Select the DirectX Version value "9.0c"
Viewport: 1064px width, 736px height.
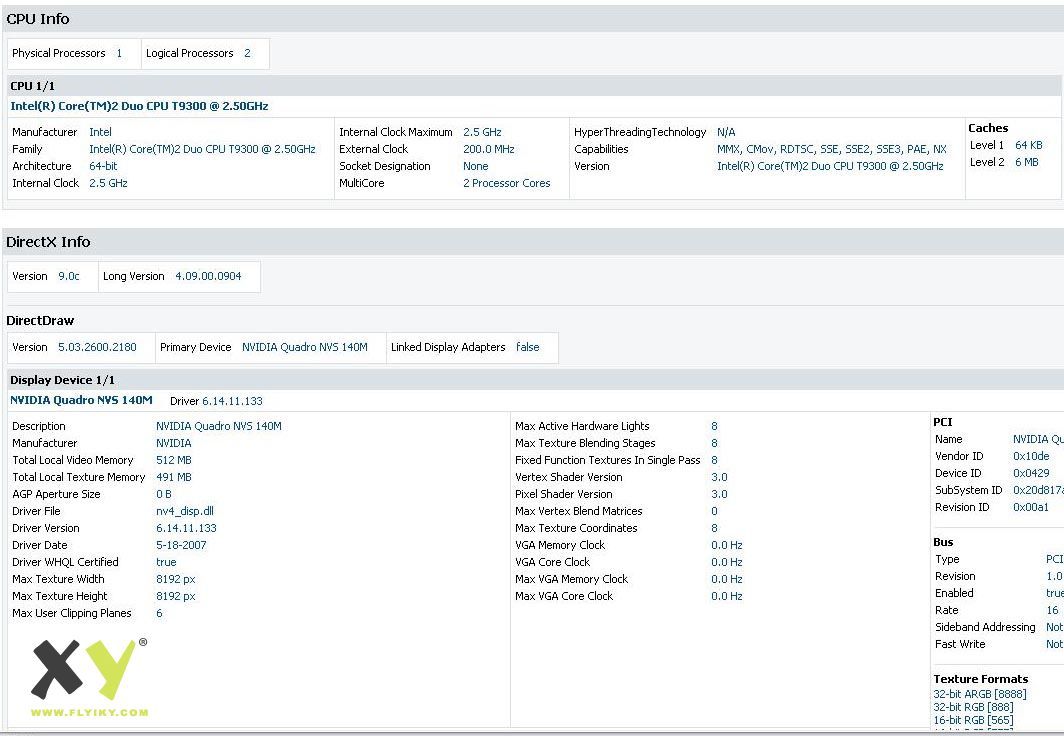tap(69, 276)
